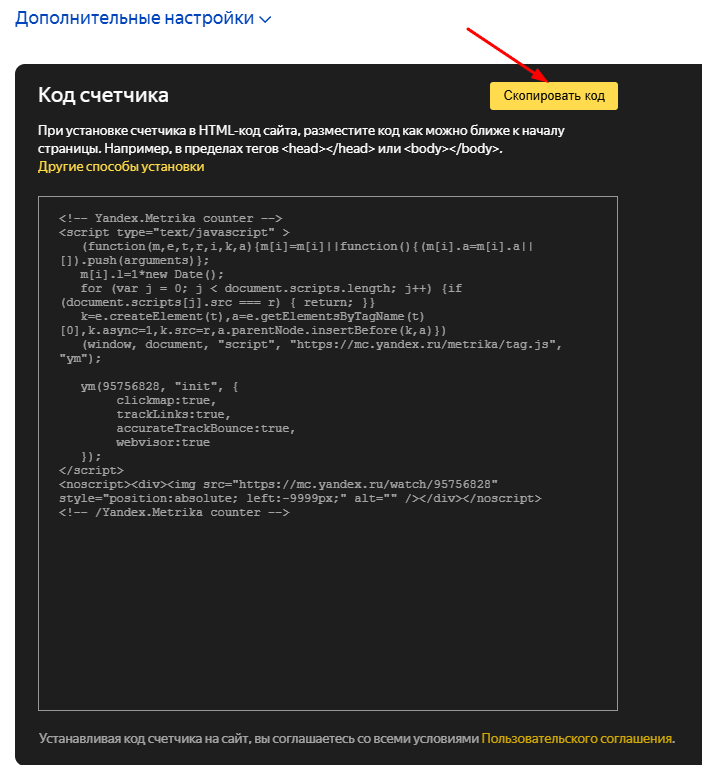
Task: Click the 'k=e.createElement(t)' code line
Action: pos(252,316)
